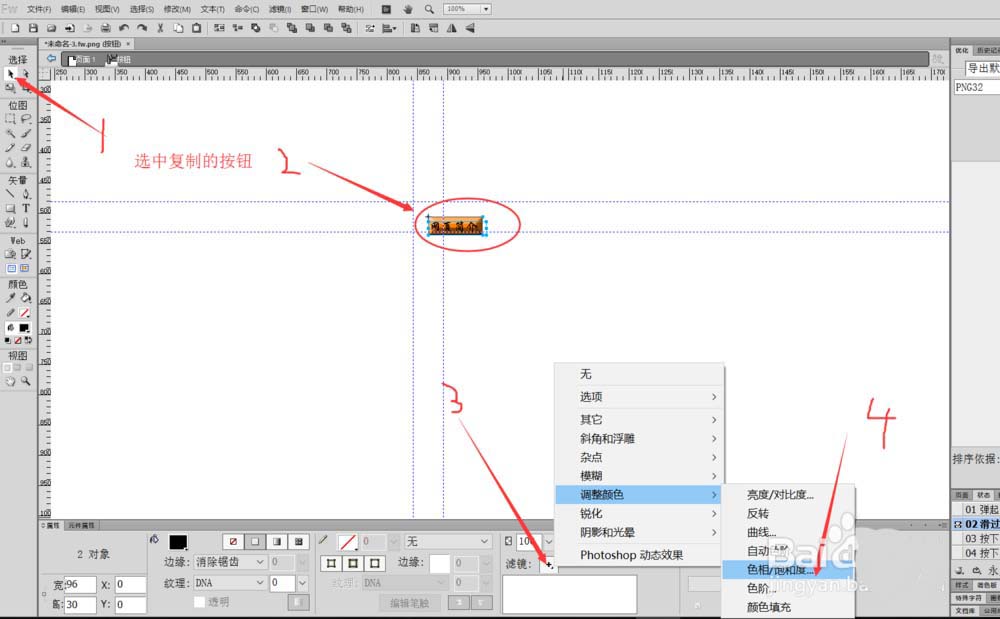This screenshot has width=1000, height=619.
Task: Switch to the 元件属性 tab
Action: 81,525
